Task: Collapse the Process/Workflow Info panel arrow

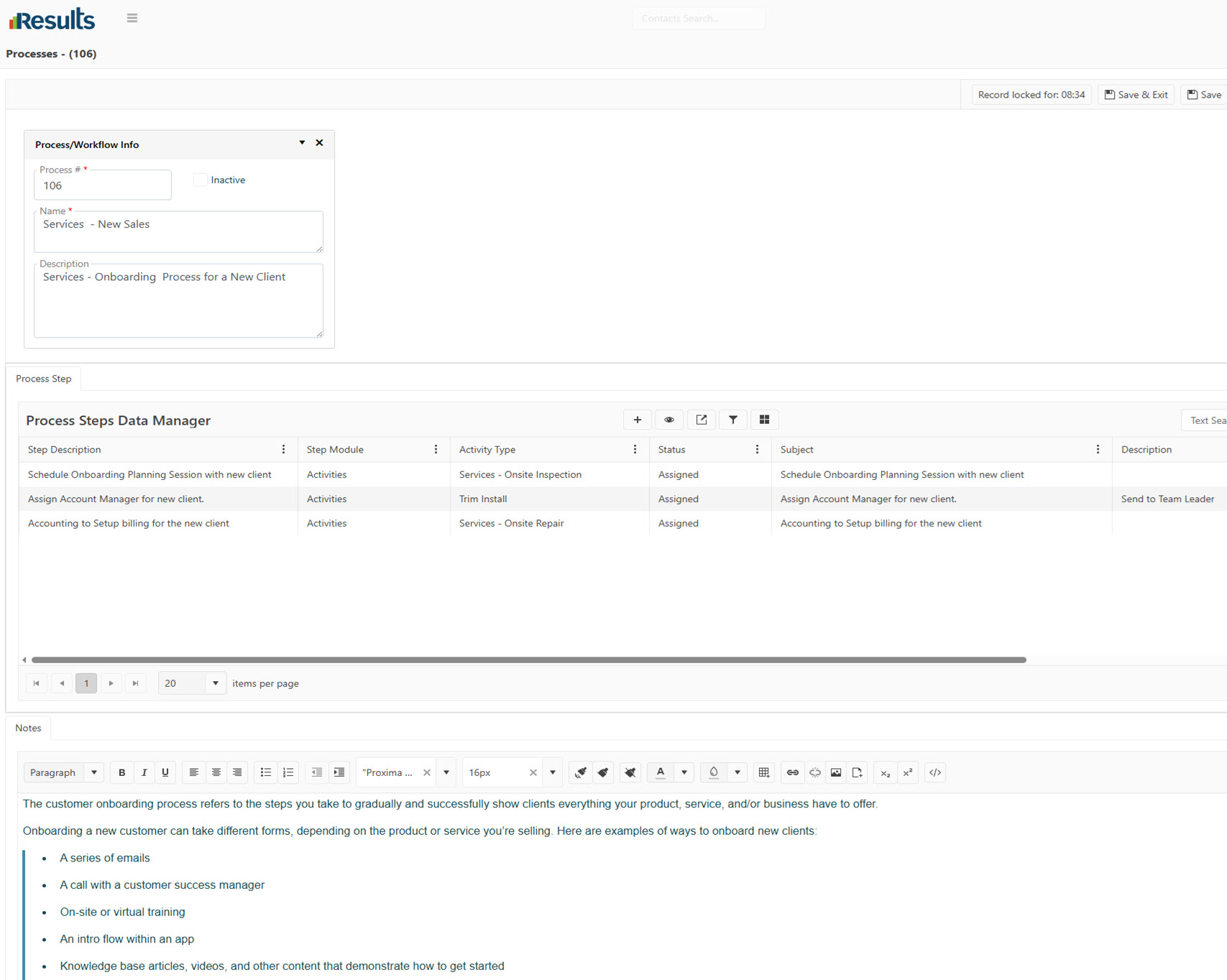Action: (x=302, y=143)
